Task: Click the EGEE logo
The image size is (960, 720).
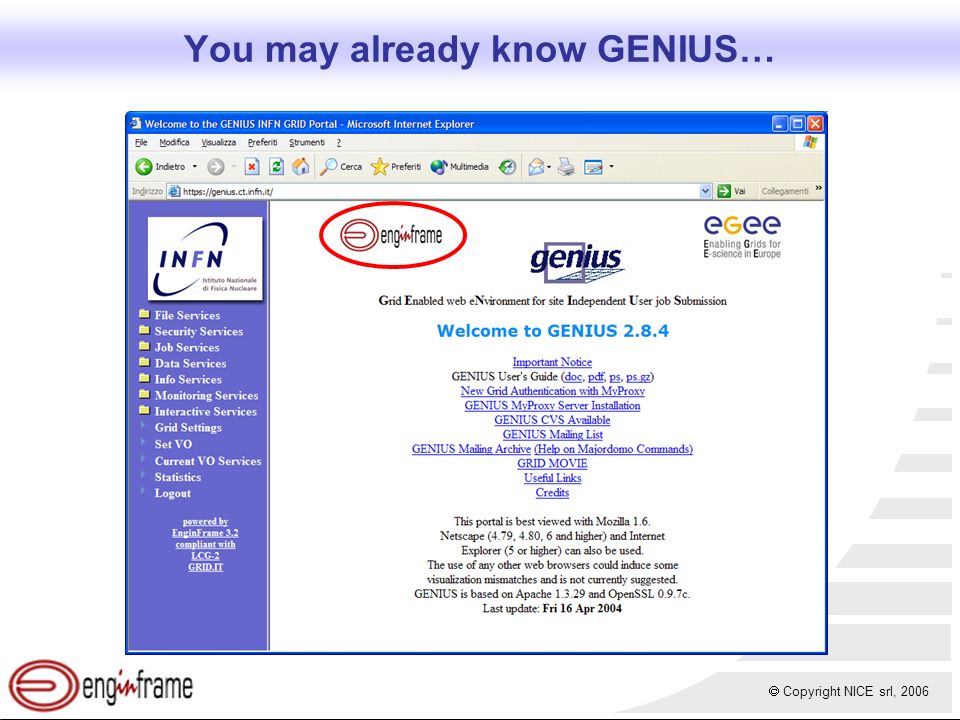Action: [x=742, y=237]
